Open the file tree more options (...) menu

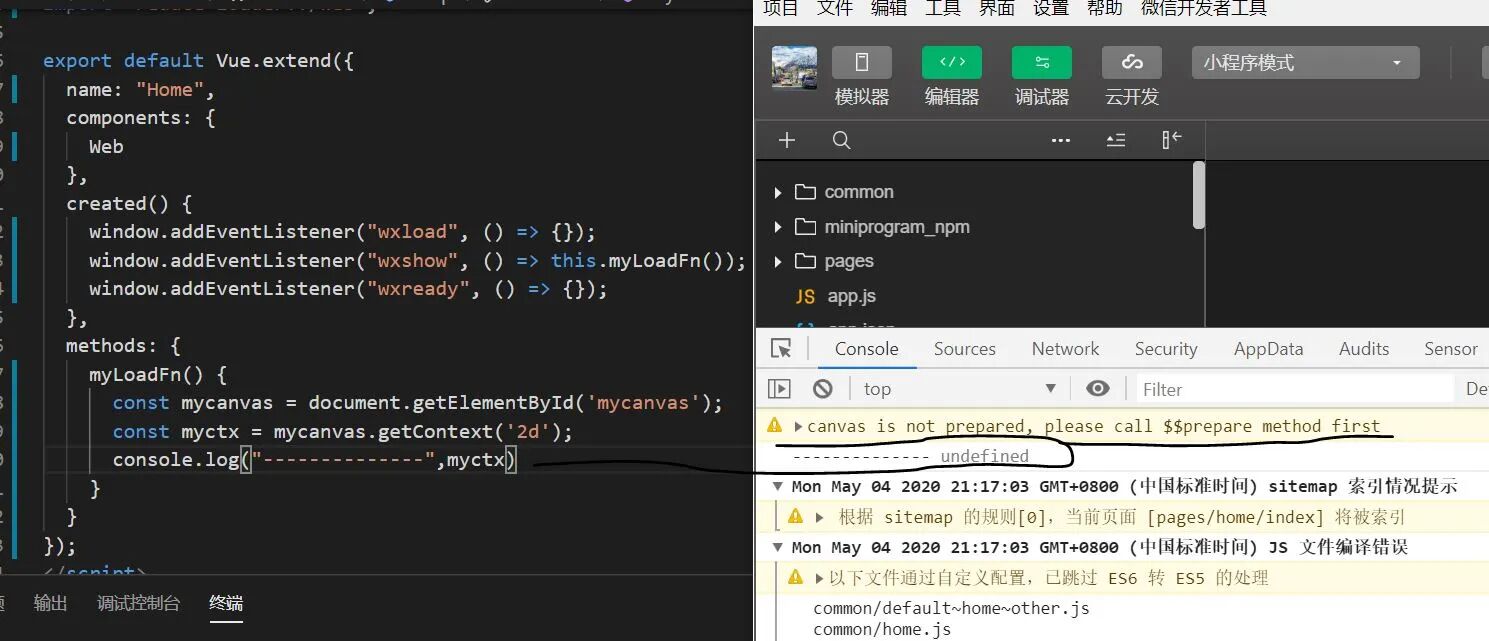pos(1061,140)
